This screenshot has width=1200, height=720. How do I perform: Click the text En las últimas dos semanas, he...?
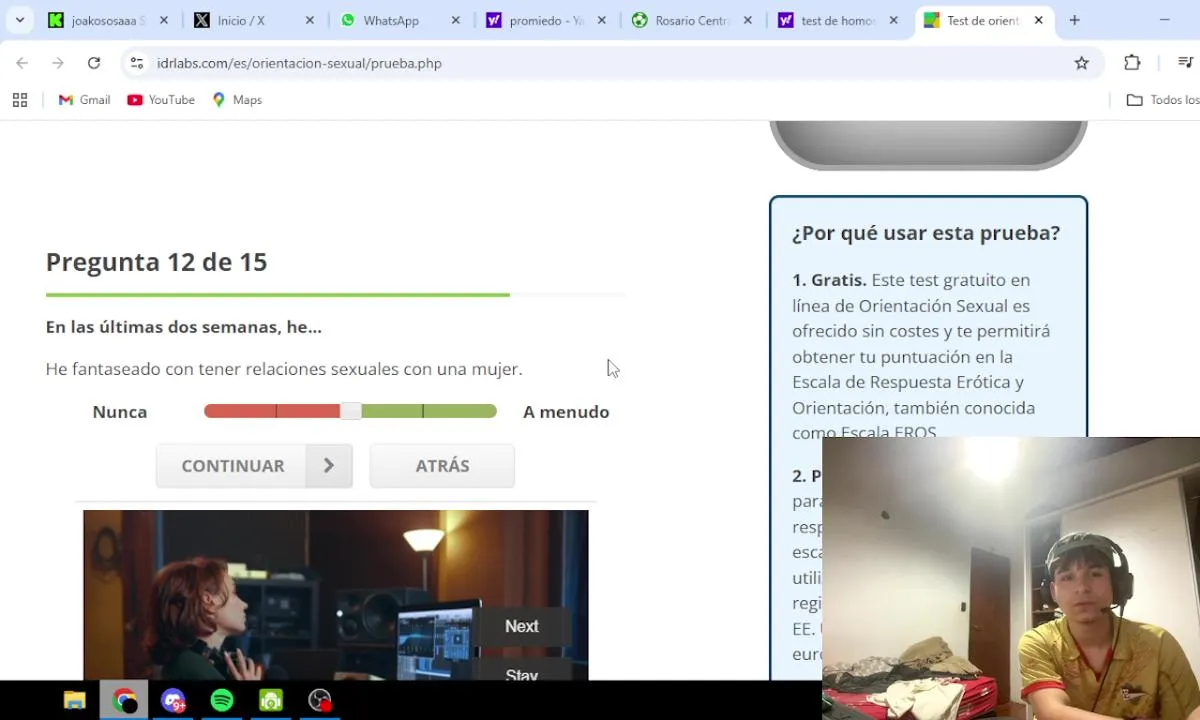[x=184, y=327]
